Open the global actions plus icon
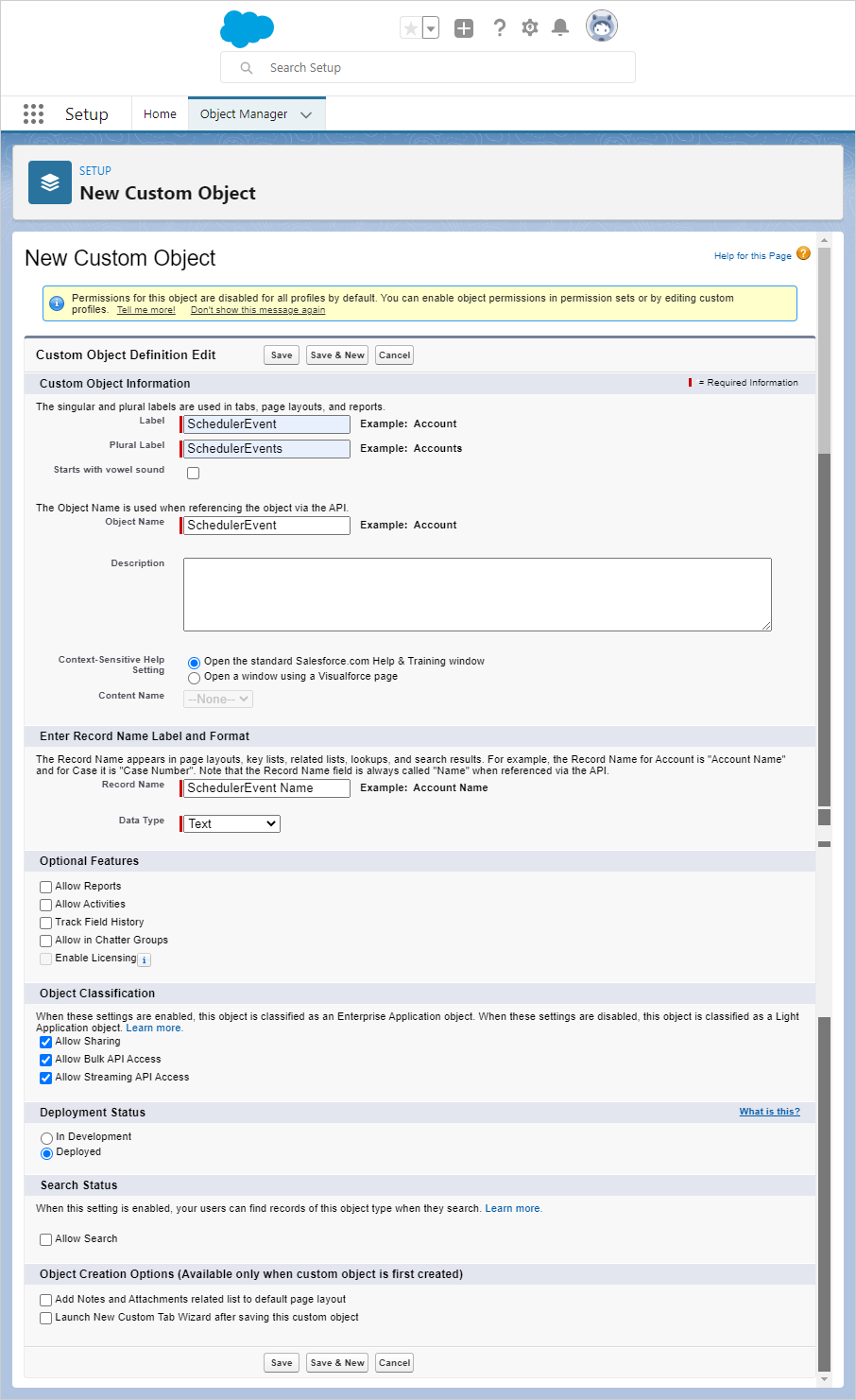Viewport: 856px width, 1400px height. (464, 28)
